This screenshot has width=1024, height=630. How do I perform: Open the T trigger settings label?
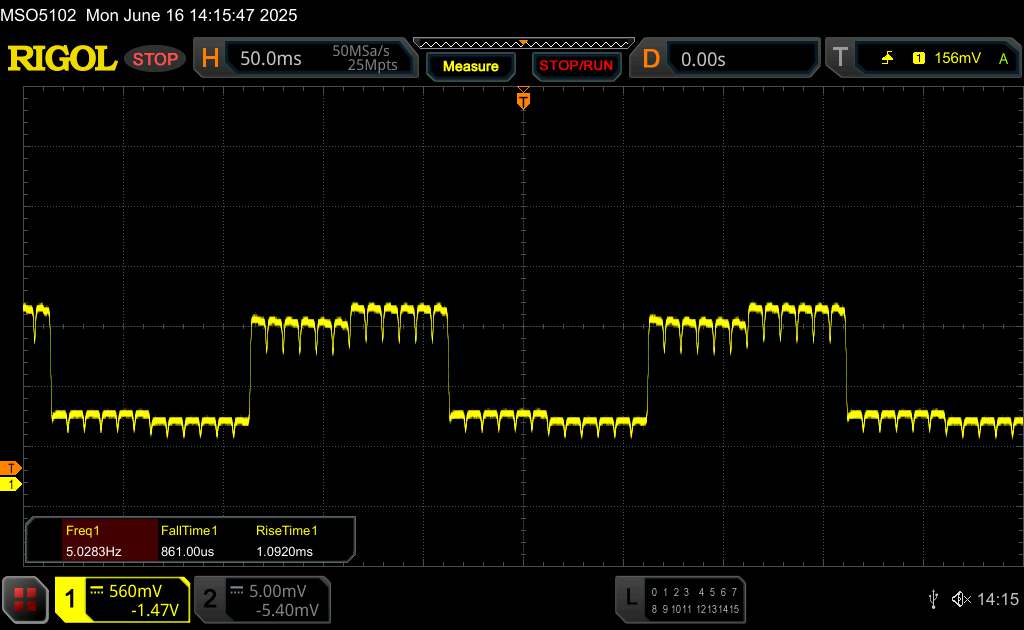pyautogui.click(x=840, y=59)
